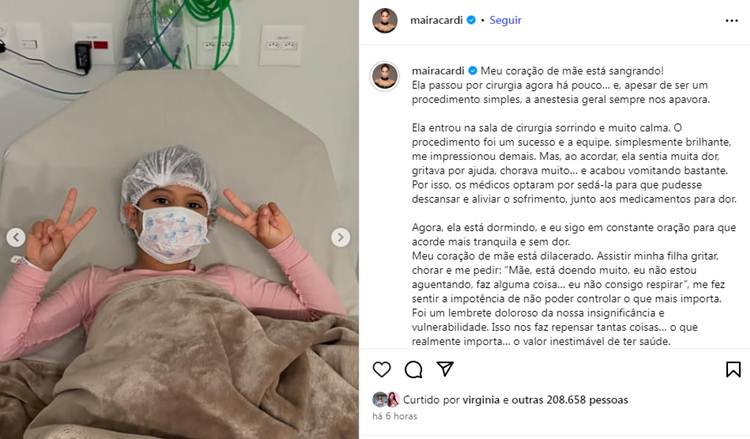Share the post with the paper plane icon
Viewport: 750px width, 439px height.
[x=445, y=369]
